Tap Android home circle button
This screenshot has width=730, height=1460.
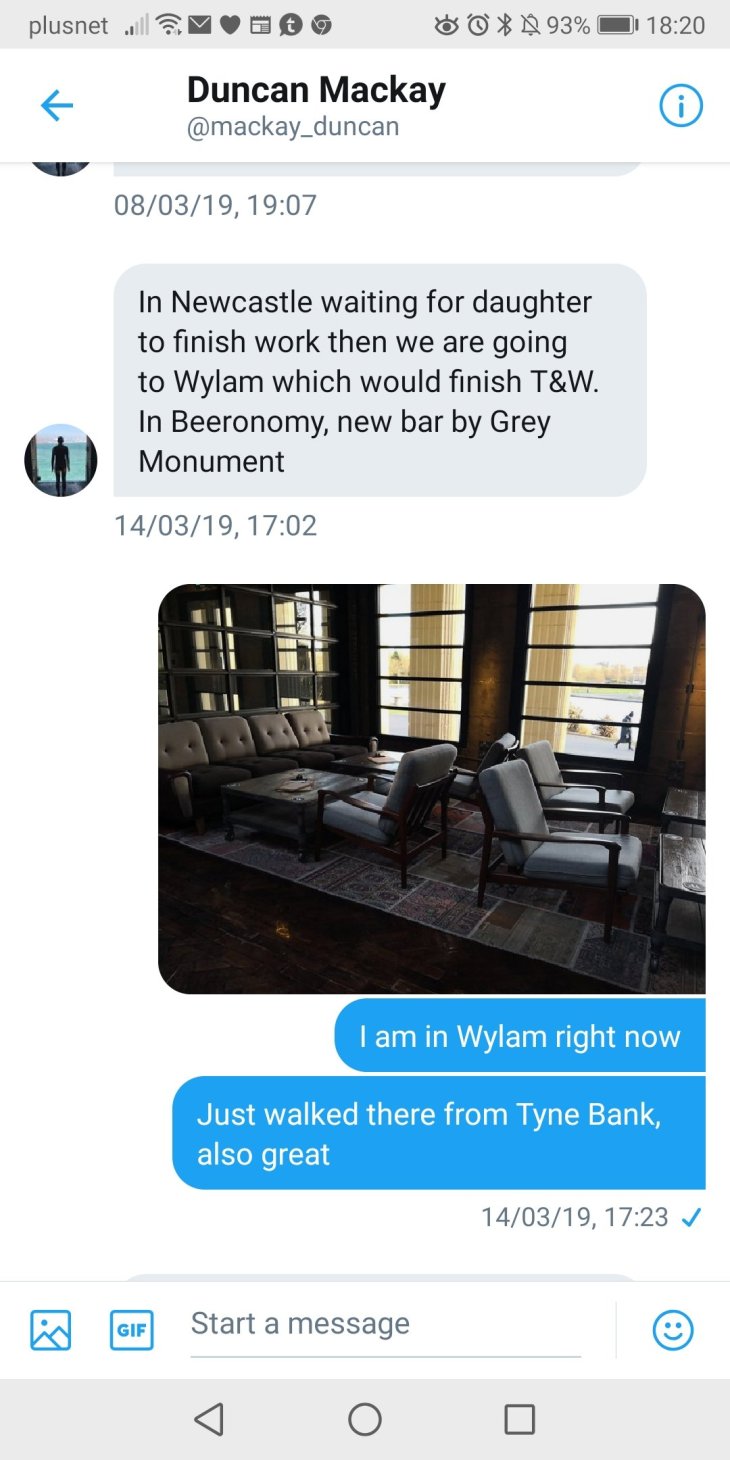(365, 1419)
